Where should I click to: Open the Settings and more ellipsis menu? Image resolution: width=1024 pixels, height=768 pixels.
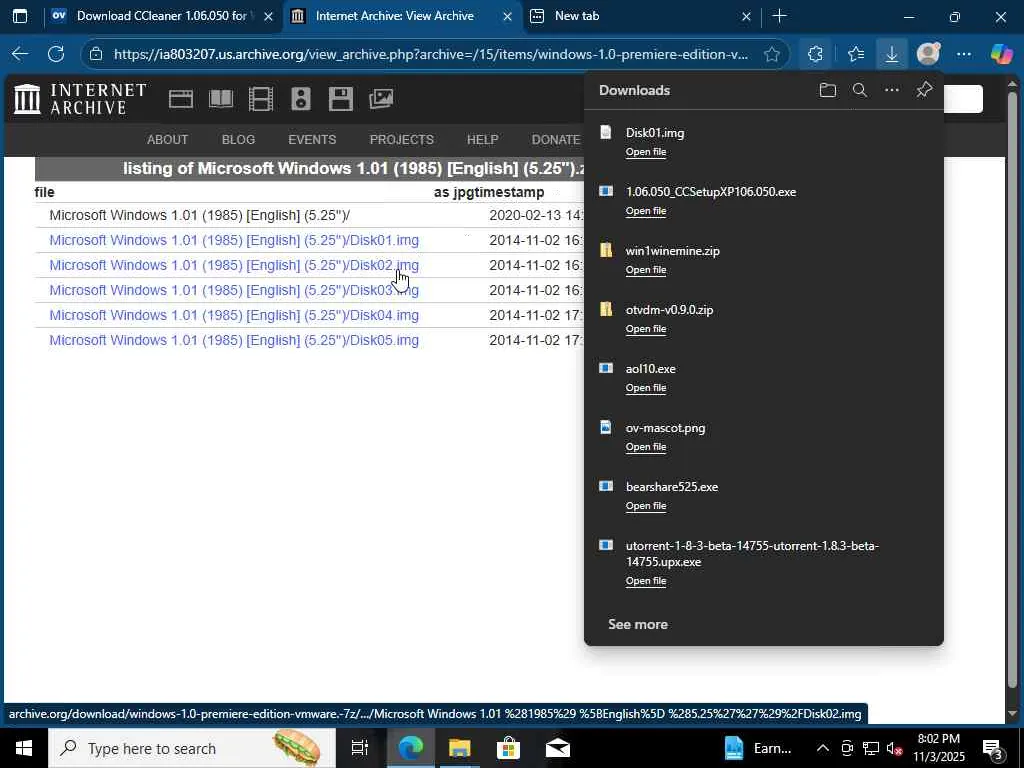pos(964,54)
